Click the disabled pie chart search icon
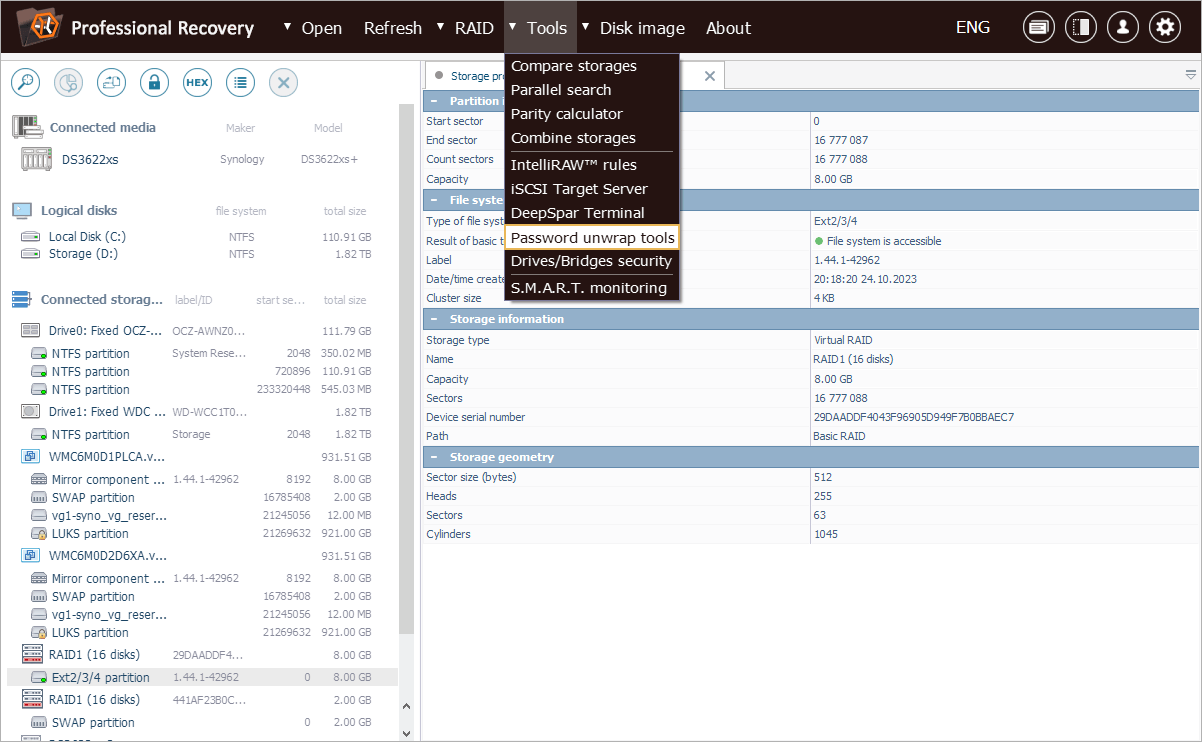Screen dimensions: 1202x742 [68, 83]
